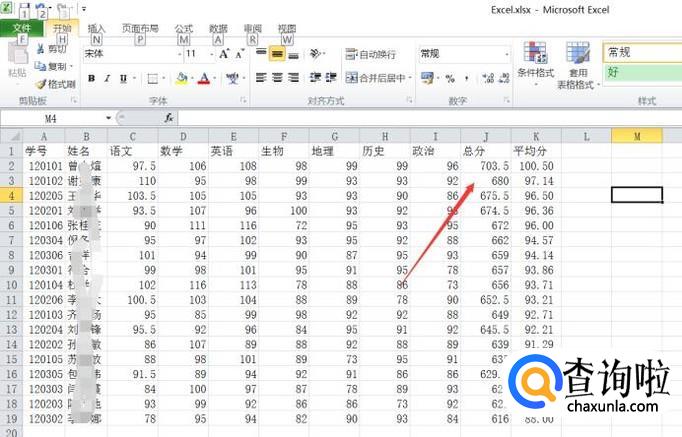Click the phonetic guide 文 icon
Screen dimensions: 682x437
232,78
